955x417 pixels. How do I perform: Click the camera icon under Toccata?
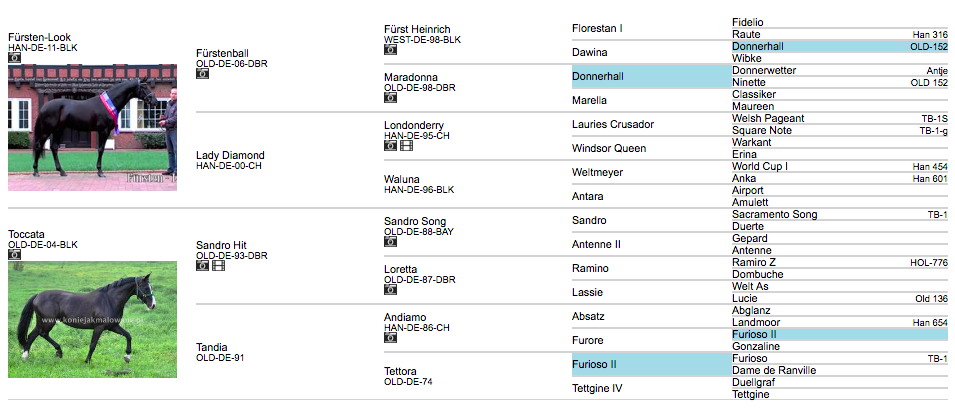click(15, 254)
